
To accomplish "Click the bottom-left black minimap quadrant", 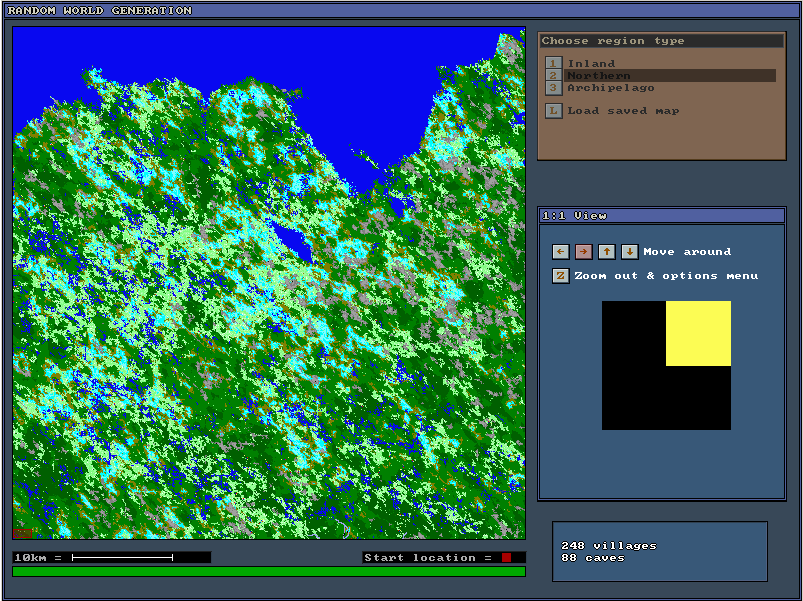I will coord(634,398).
